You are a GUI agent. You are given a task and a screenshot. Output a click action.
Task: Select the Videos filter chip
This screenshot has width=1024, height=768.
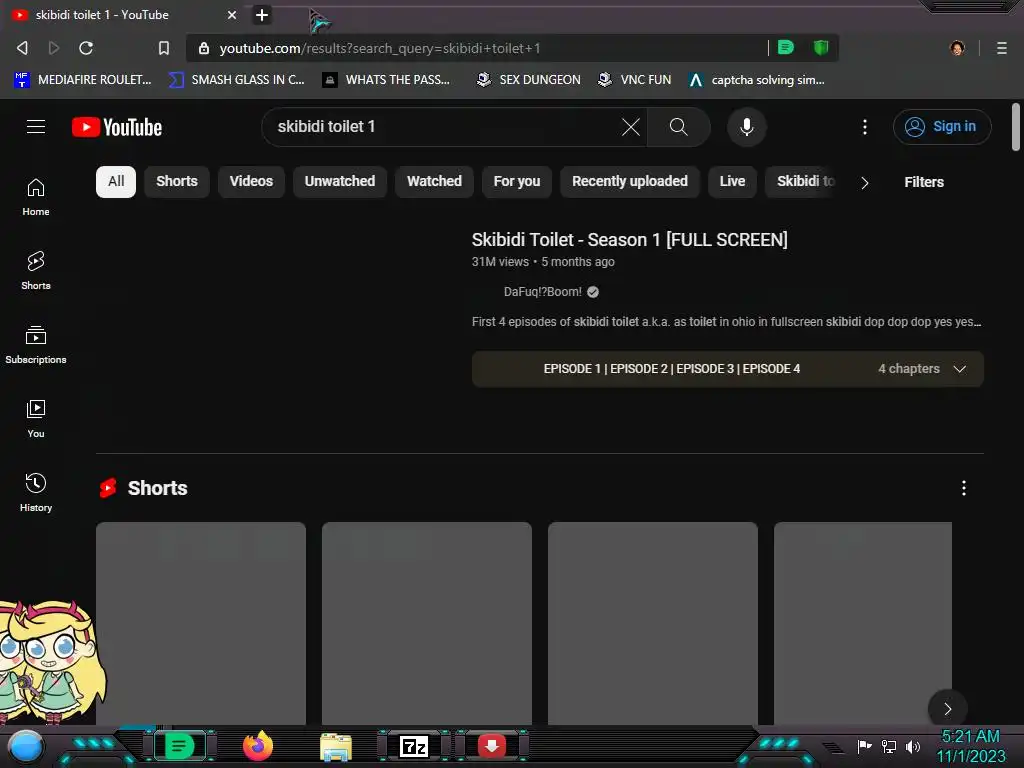pos(251,182)
